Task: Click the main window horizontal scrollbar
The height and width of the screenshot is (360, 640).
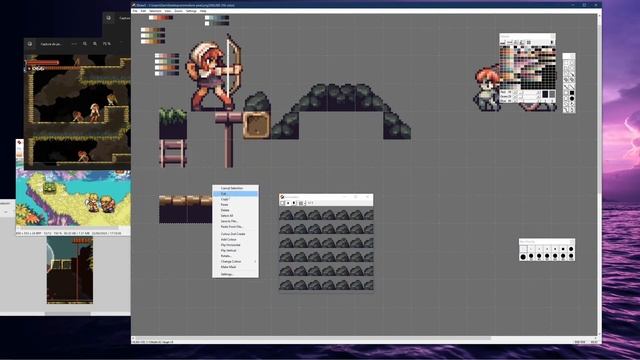Action: (312, 338)
